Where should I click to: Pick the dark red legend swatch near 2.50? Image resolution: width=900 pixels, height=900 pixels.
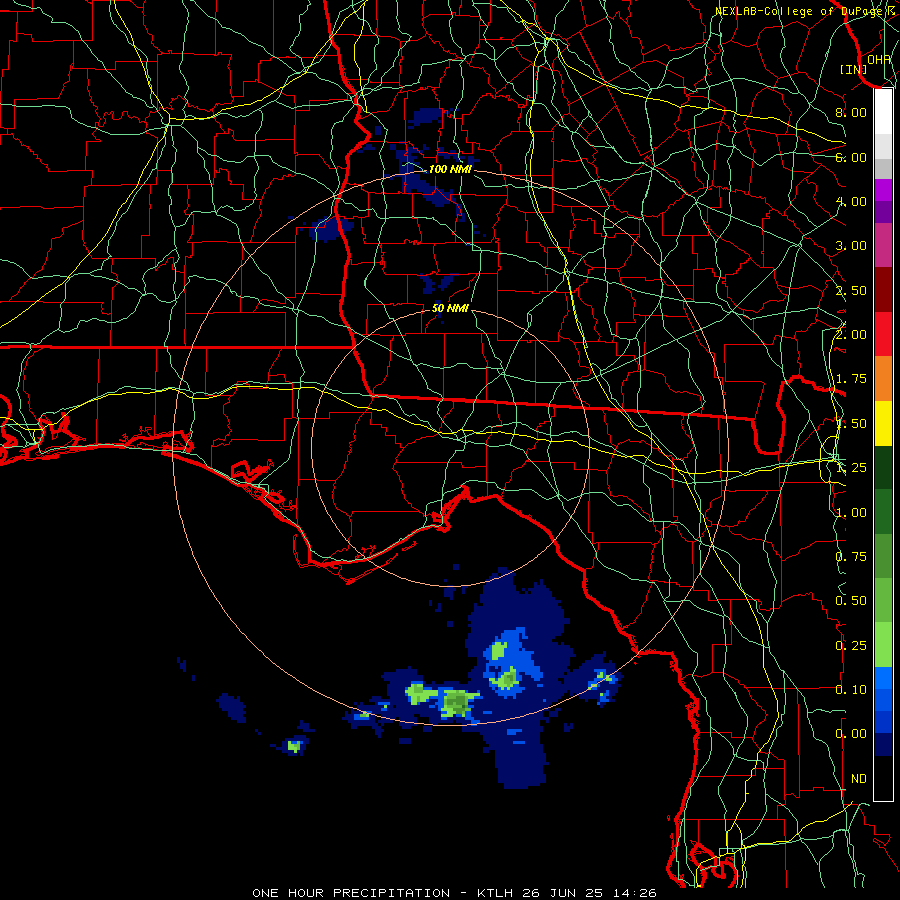(883, 290)
